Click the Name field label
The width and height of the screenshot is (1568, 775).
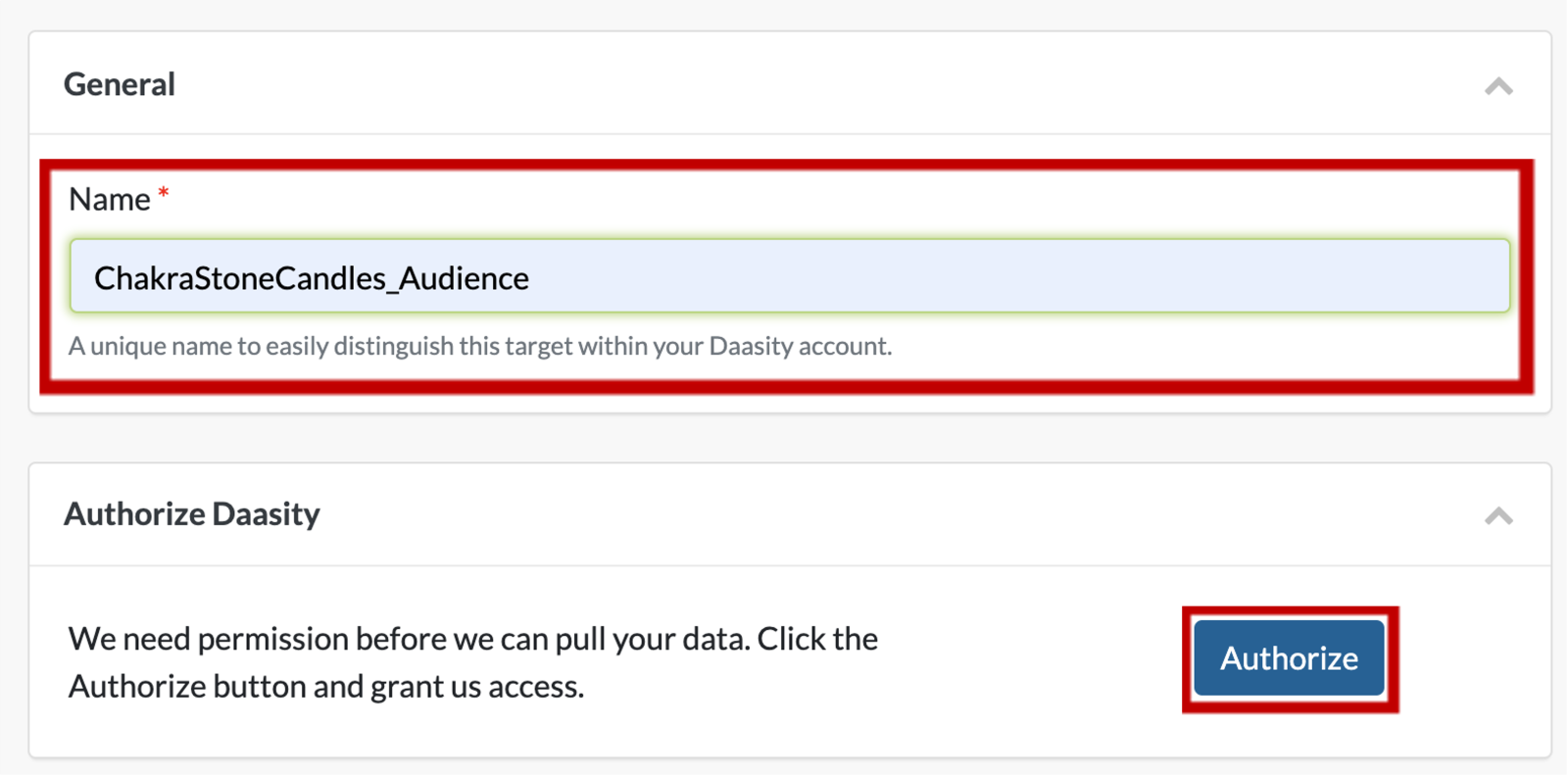[110, 199]
